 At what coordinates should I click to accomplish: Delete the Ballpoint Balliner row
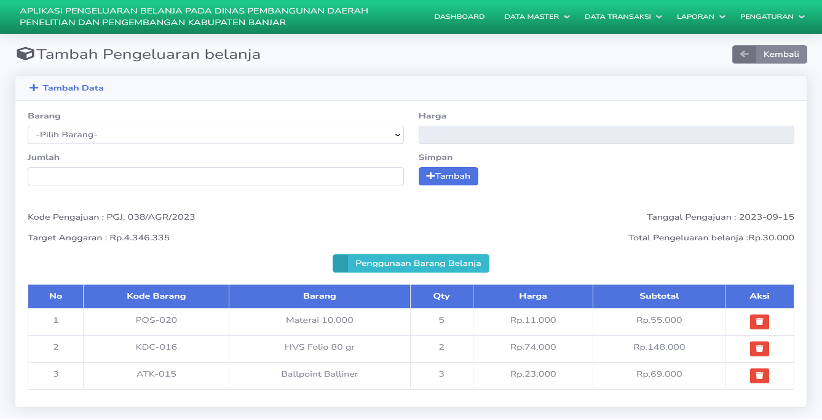tap(759, 375)
